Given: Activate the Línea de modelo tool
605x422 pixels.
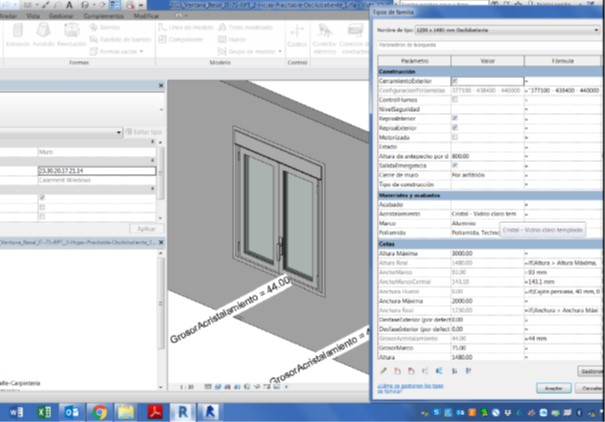Looking at the screenshot, I should pos(186,27).
